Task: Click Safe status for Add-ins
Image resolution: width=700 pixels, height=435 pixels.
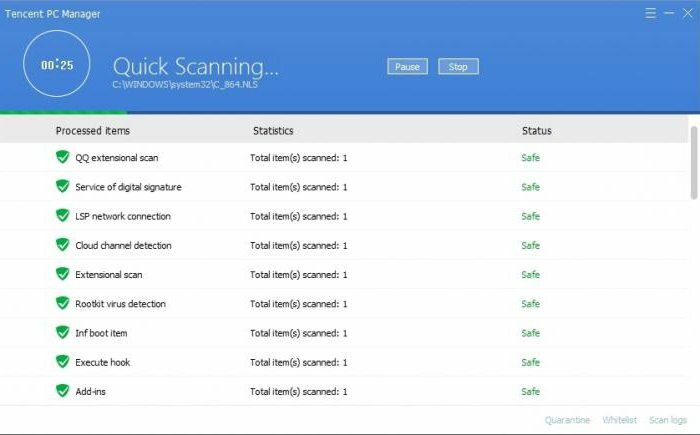Action: pyautogui.click(x=530, y=392)
